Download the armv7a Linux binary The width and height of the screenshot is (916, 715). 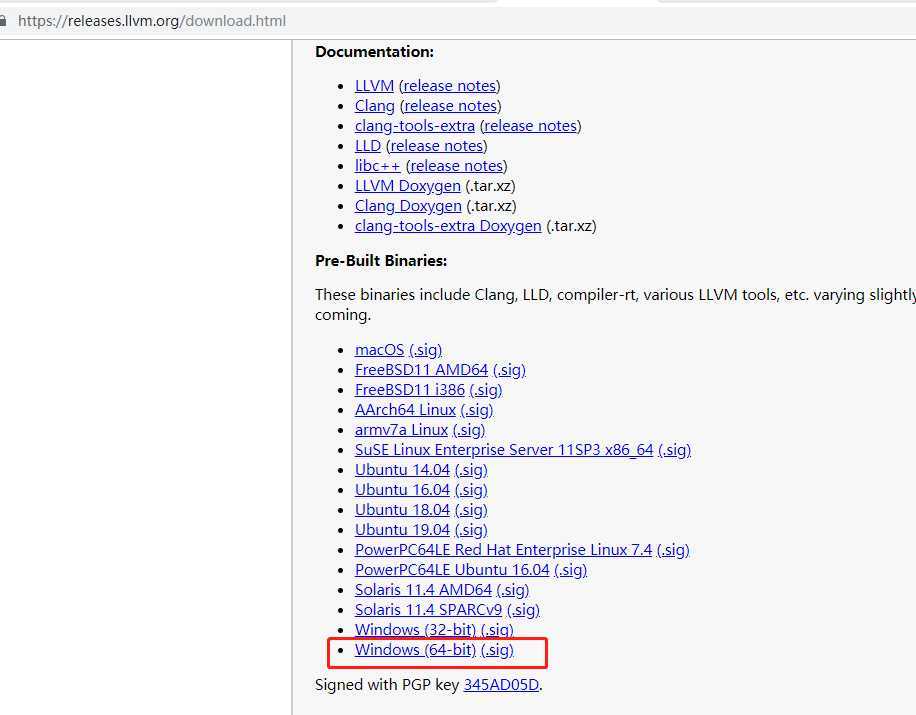(401, 430)
